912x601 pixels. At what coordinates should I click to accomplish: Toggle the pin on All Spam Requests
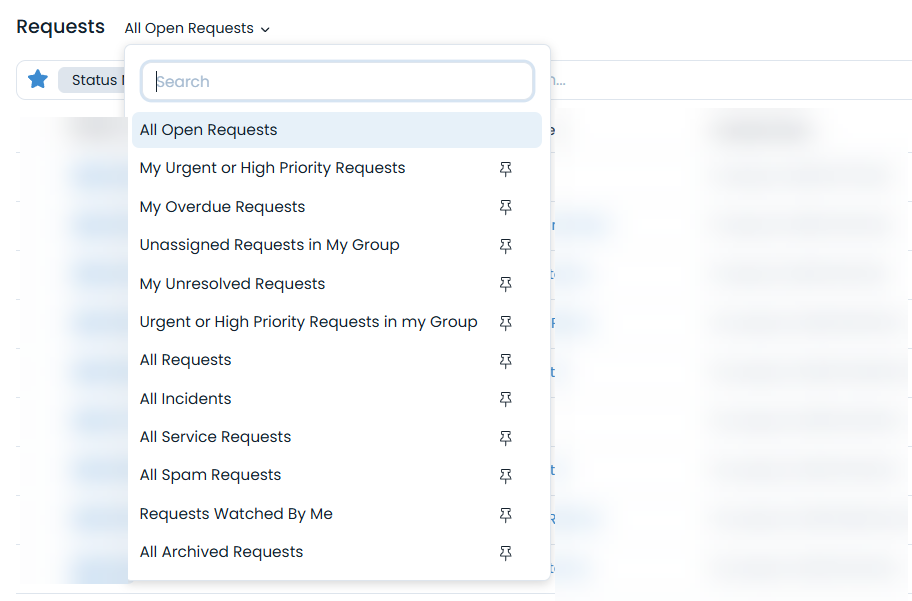click(506, 475)
